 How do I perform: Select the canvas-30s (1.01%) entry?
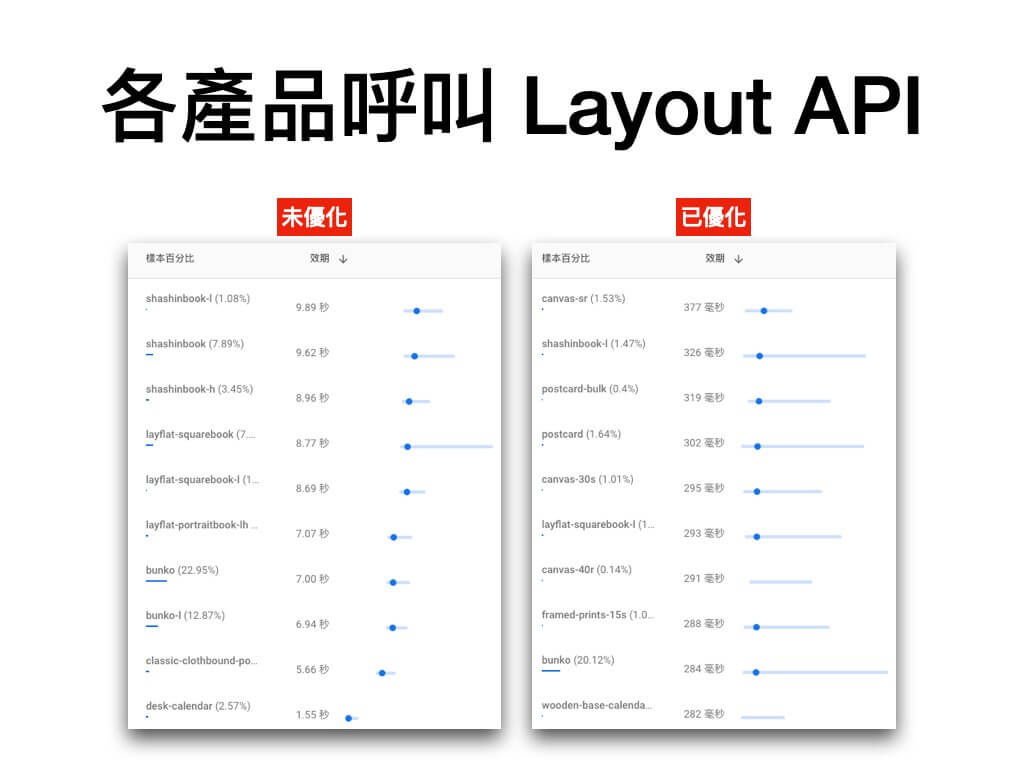coord(587,479)
